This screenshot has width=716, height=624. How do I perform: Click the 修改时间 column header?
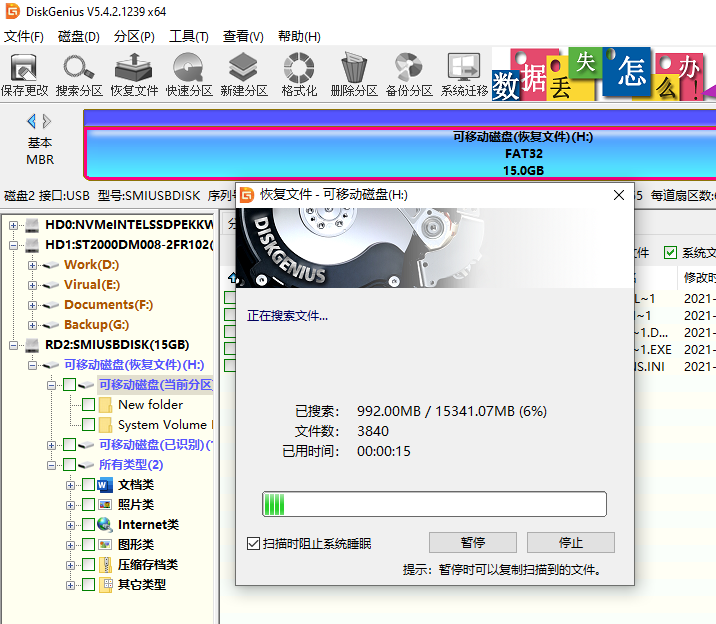pos(699,278)
